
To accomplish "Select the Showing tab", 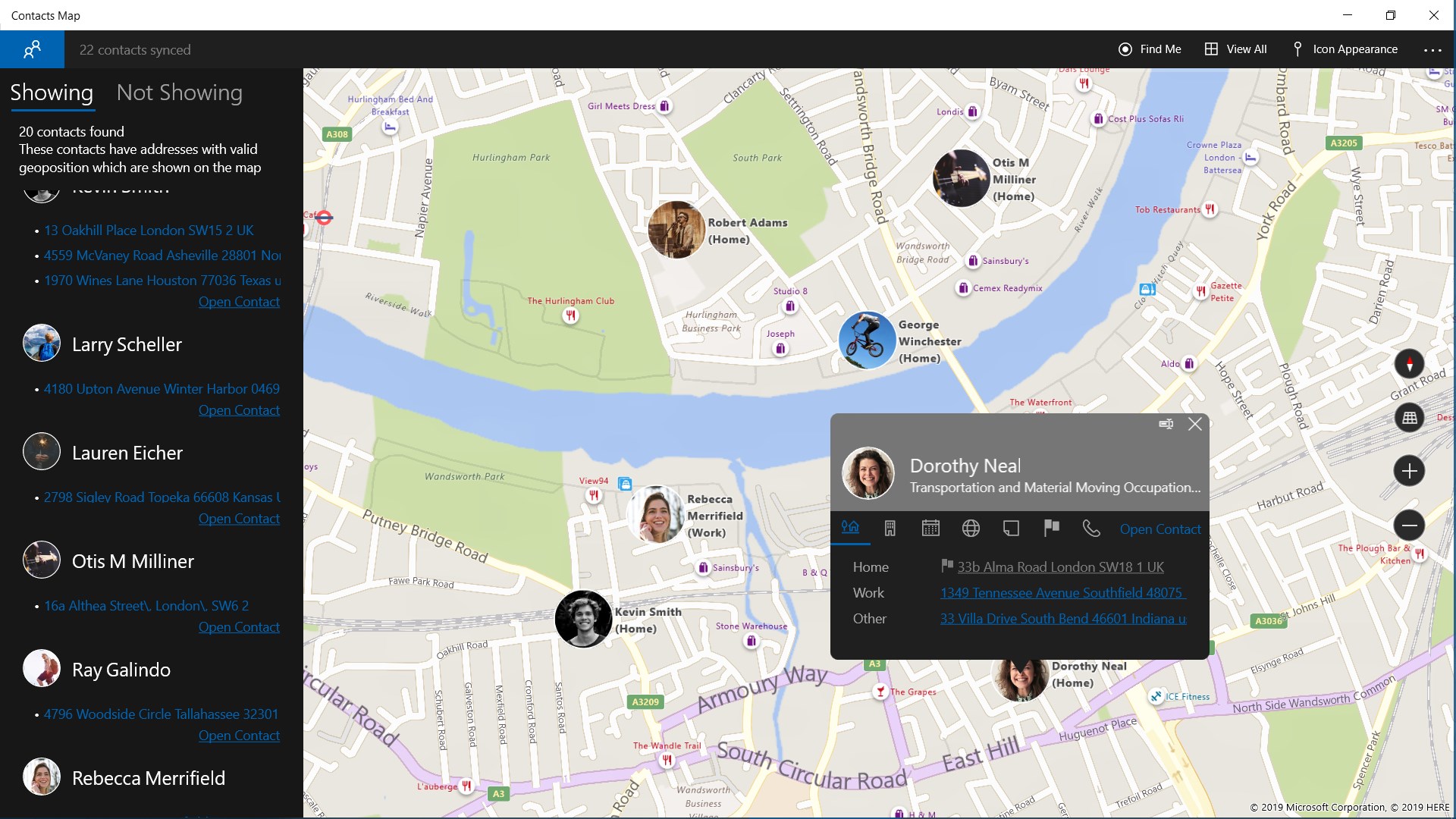I will [x=52, y=93].
